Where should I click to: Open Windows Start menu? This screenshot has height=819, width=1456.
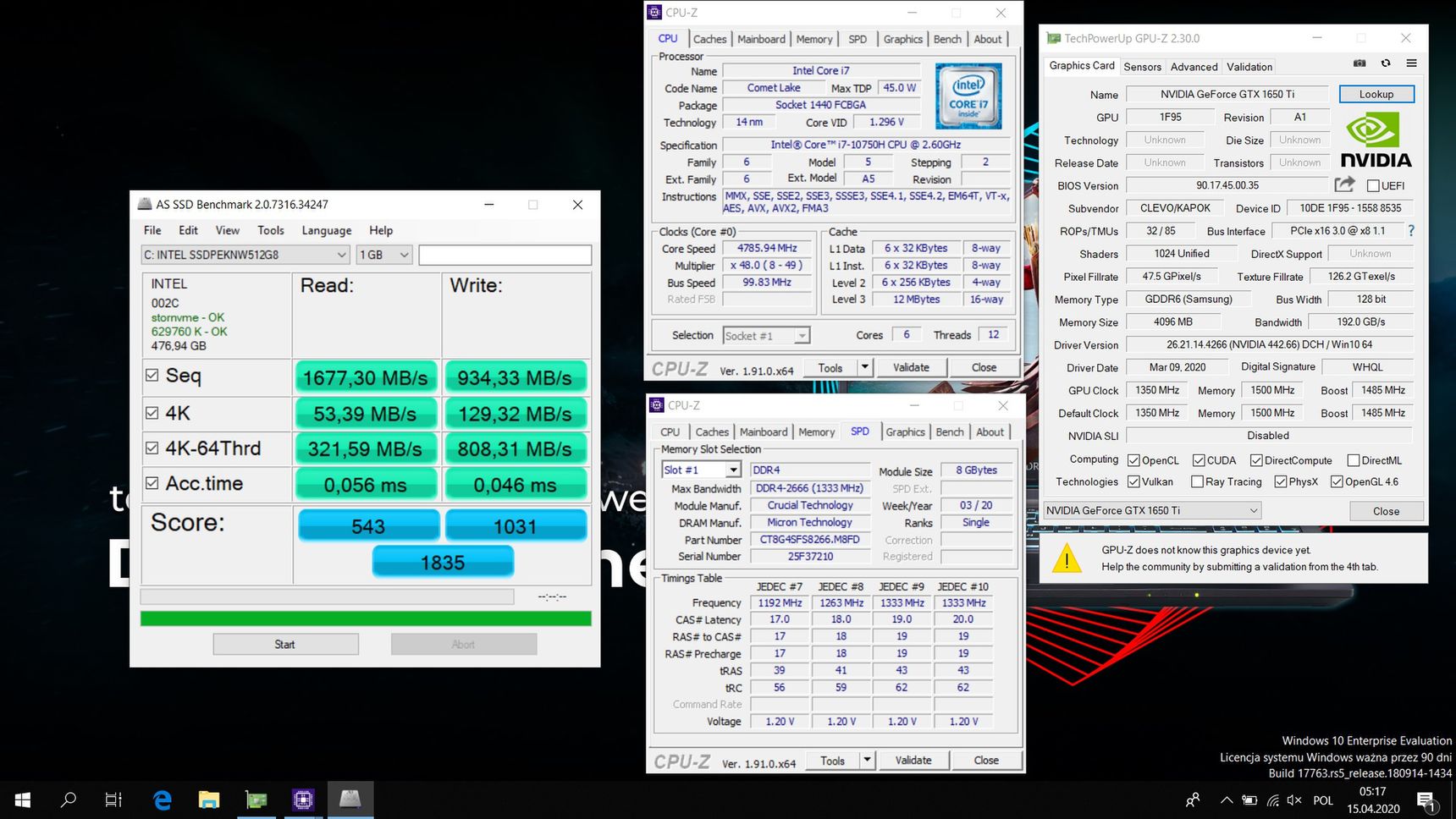click(23, 800)
